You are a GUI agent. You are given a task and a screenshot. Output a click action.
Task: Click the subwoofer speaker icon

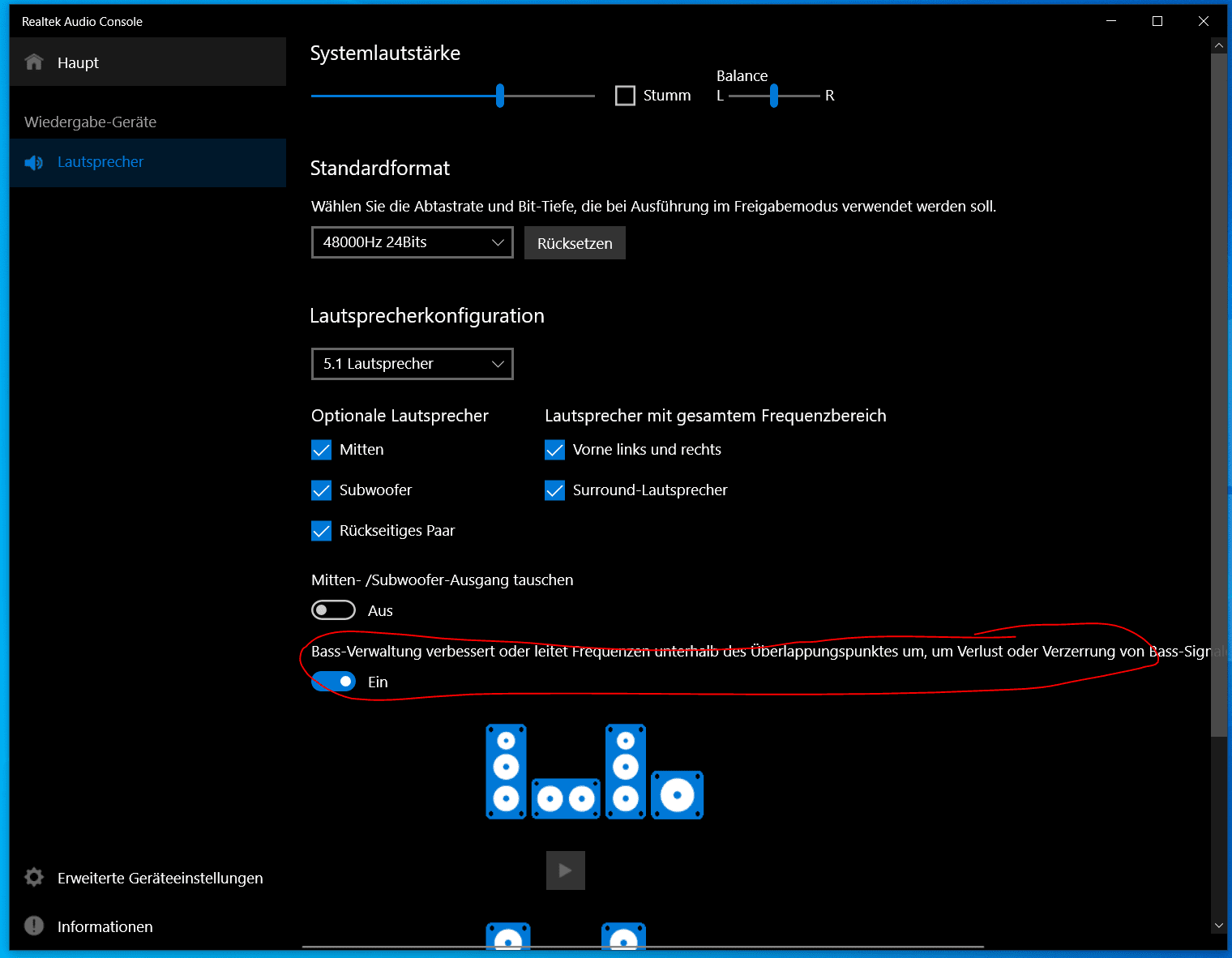(x=678, y=795)
